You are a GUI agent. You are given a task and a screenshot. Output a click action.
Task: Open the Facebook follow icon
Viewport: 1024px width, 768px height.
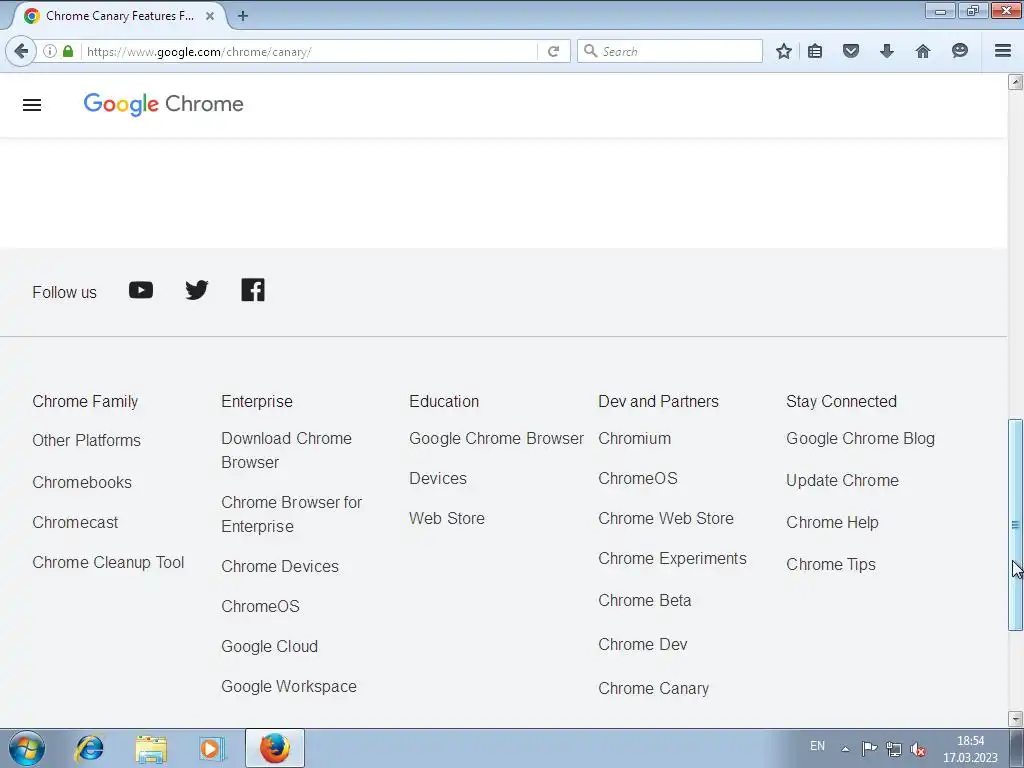point(253,290)
